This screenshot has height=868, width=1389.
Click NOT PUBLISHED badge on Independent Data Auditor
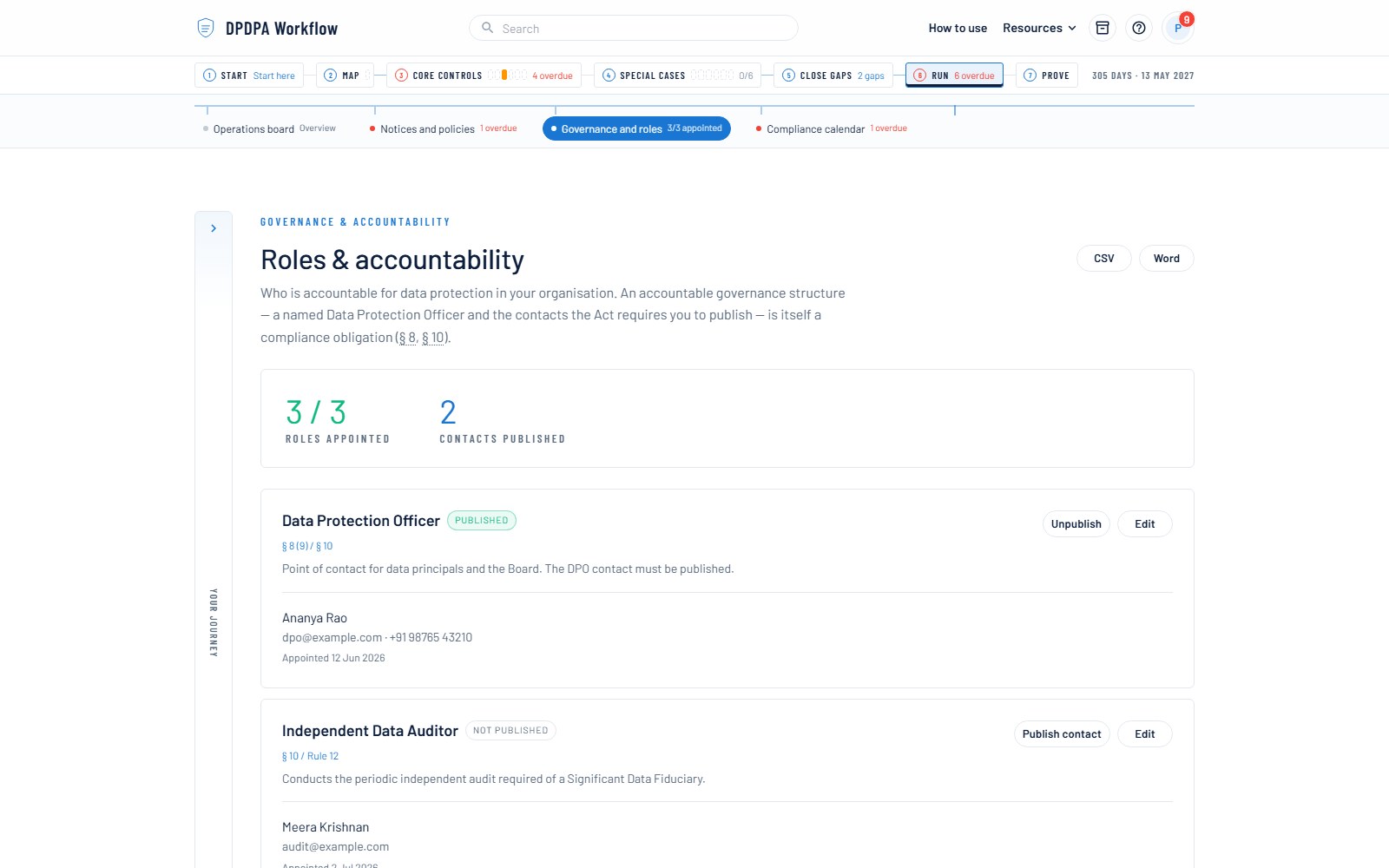click(510, 731)
